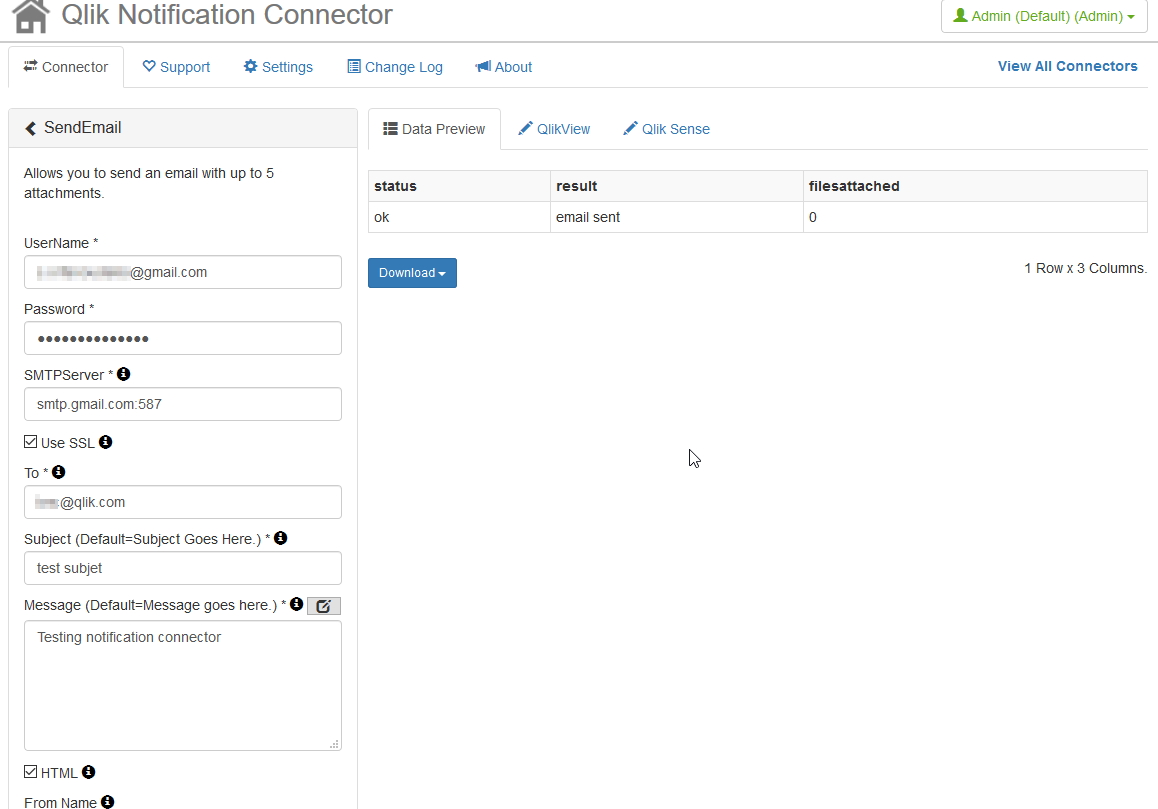
Task: Click the info icon beside Use SSL
Action: pos(106,441)
